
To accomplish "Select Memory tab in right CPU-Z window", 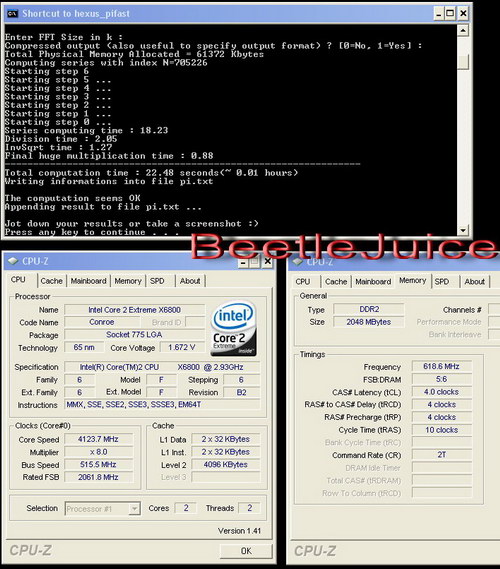I will click(x=413, y=281).
